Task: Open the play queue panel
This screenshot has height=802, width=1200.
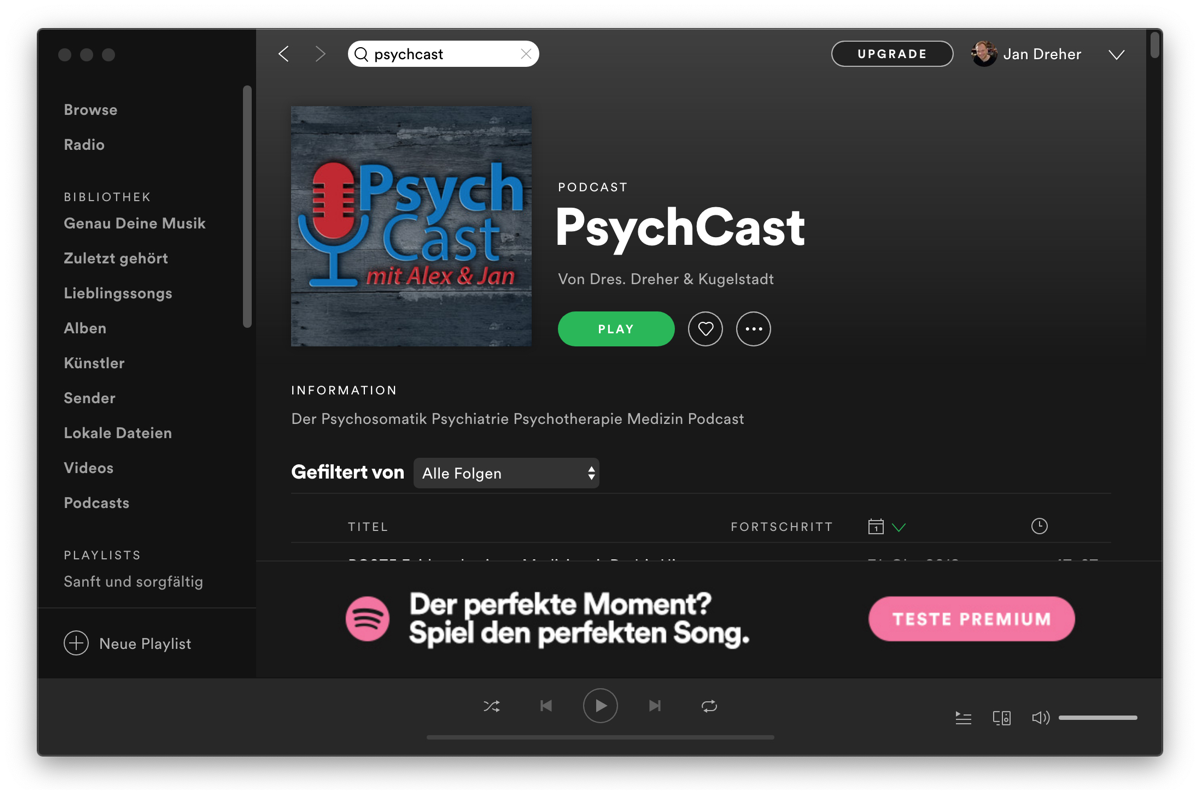Action: [x=962, y=717]
